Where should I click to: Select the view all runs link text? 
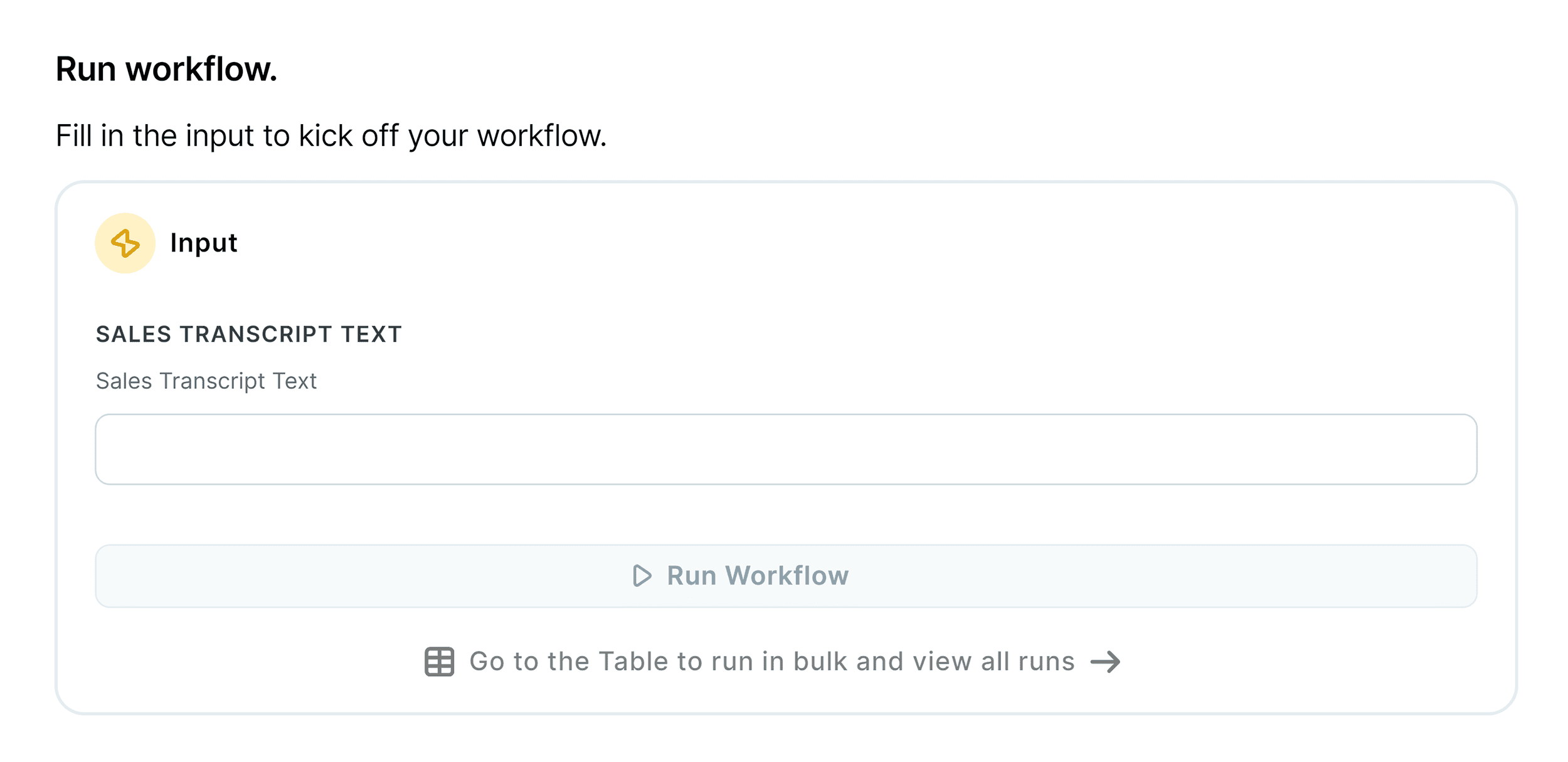coord(771,662)
